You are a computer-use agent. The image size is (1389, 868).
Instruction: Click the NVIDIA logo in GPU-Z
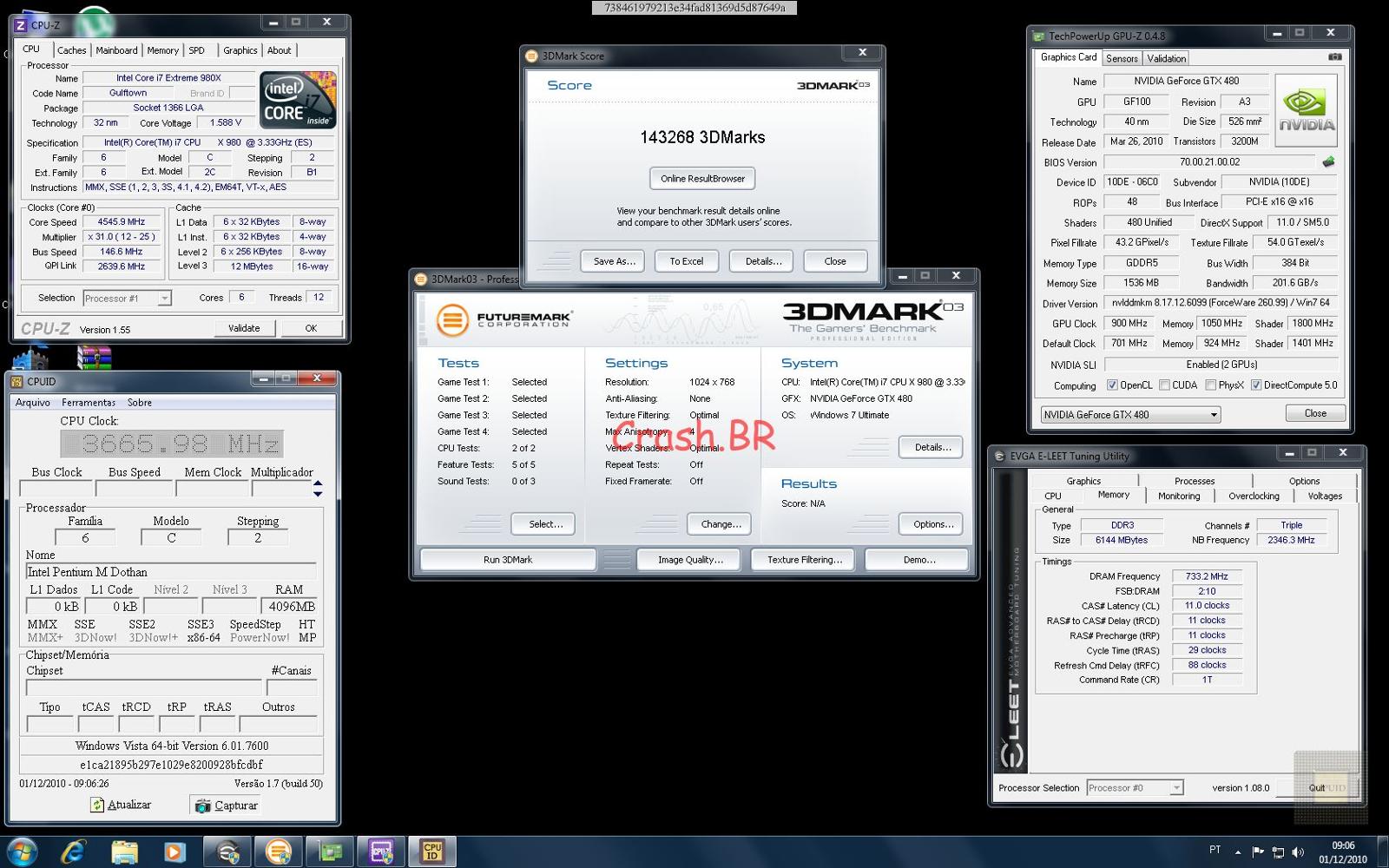[x=1307, y=111]
